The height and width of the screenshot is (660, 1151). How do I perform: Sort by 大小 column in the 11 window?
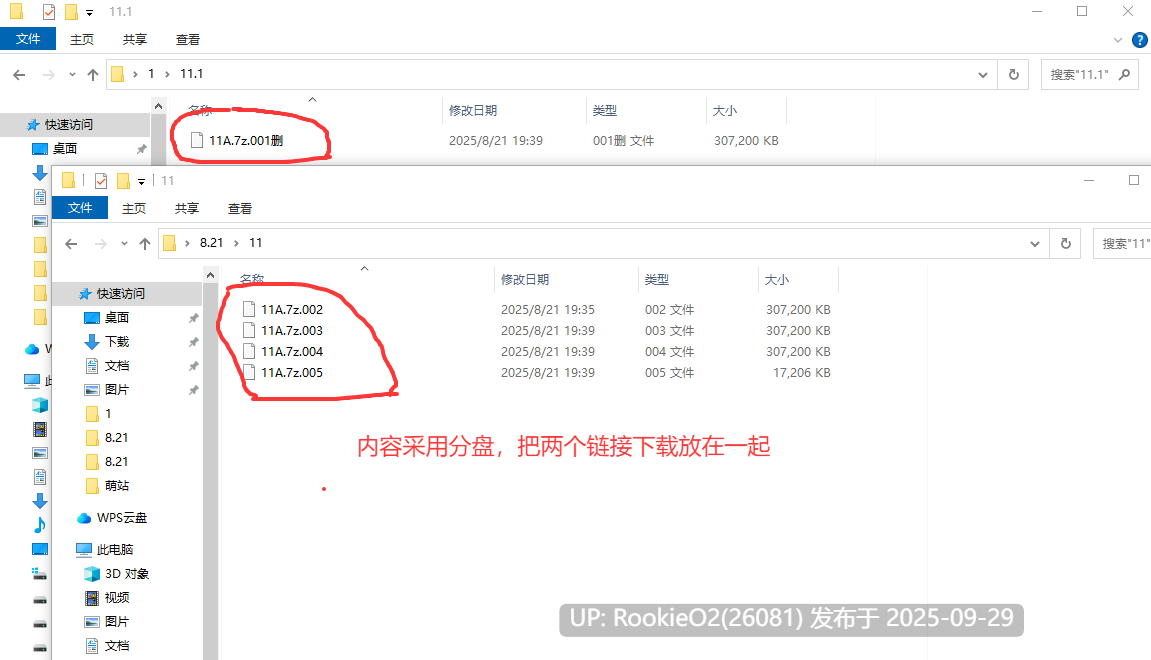[777, 280]
